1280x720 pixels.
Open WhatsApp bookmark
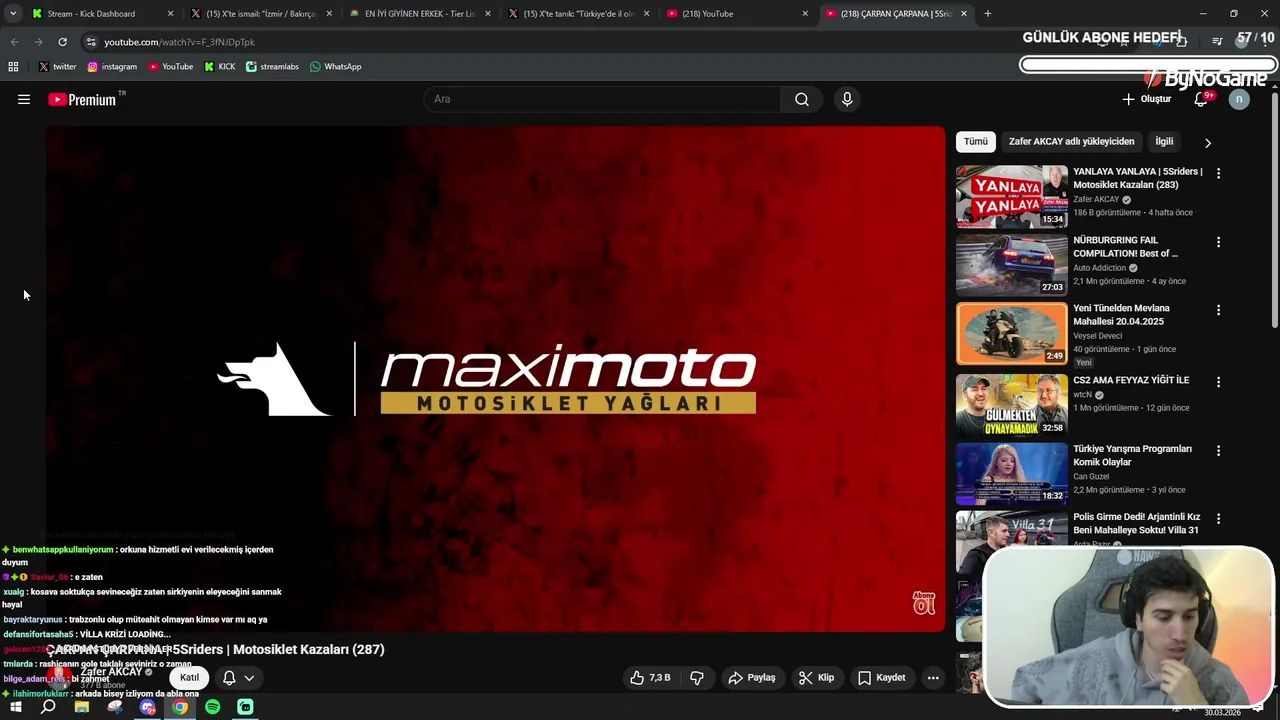pyautogui.click(x=335, y=67)
